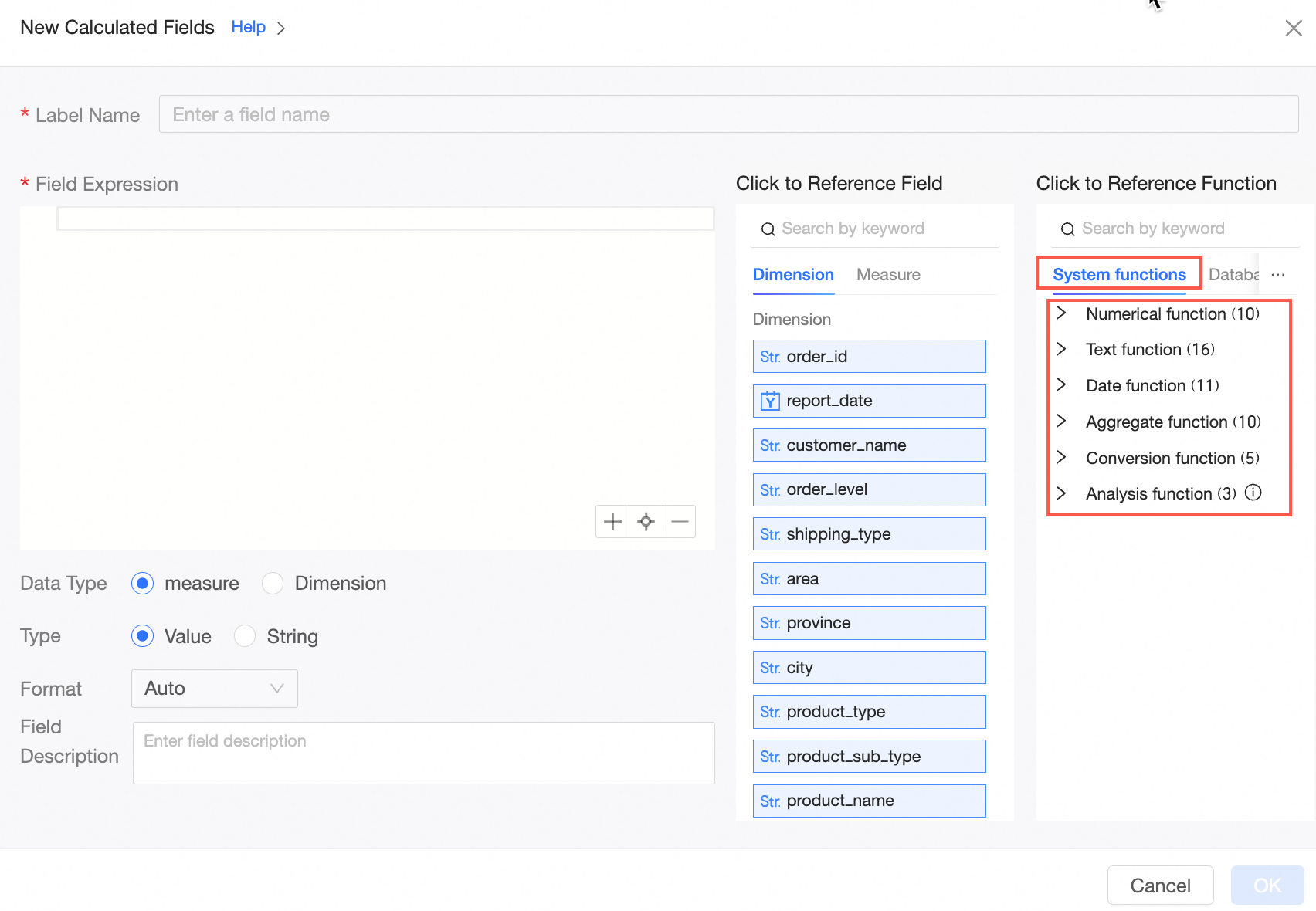This screenshot has width=1316, height=911.
Task: Click the zoom in icon below the expression editor
Action: (x=612, y=521)
